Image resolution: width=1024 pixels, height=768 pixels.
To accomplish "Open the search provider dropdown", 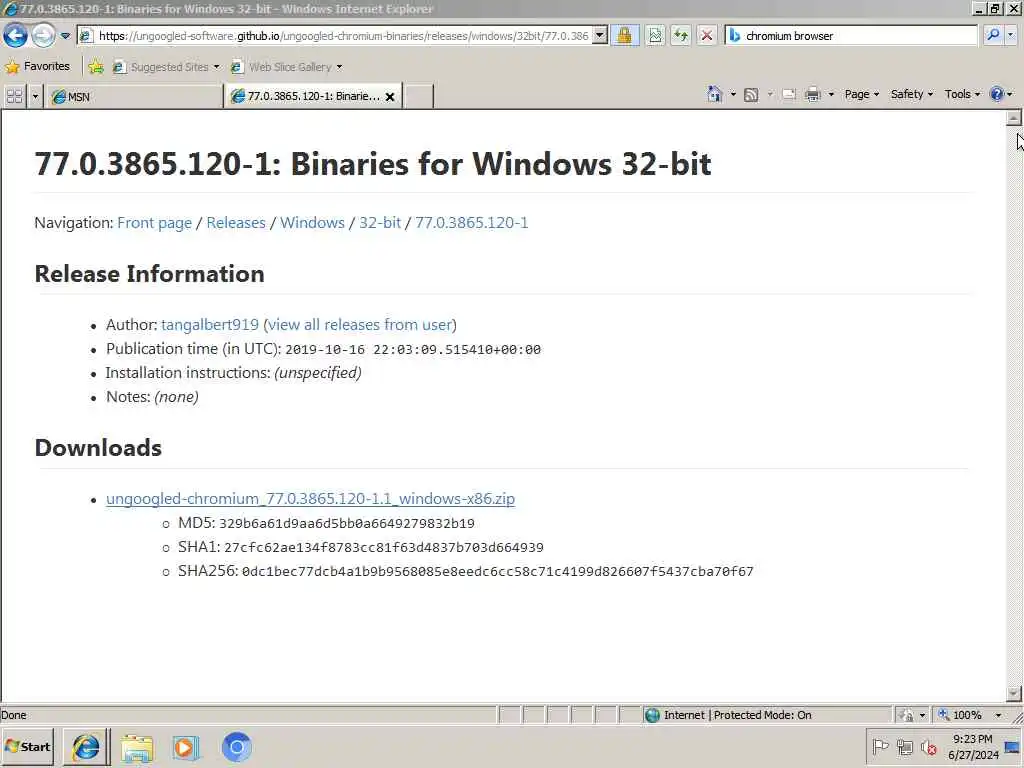I will pos(1011,36).
